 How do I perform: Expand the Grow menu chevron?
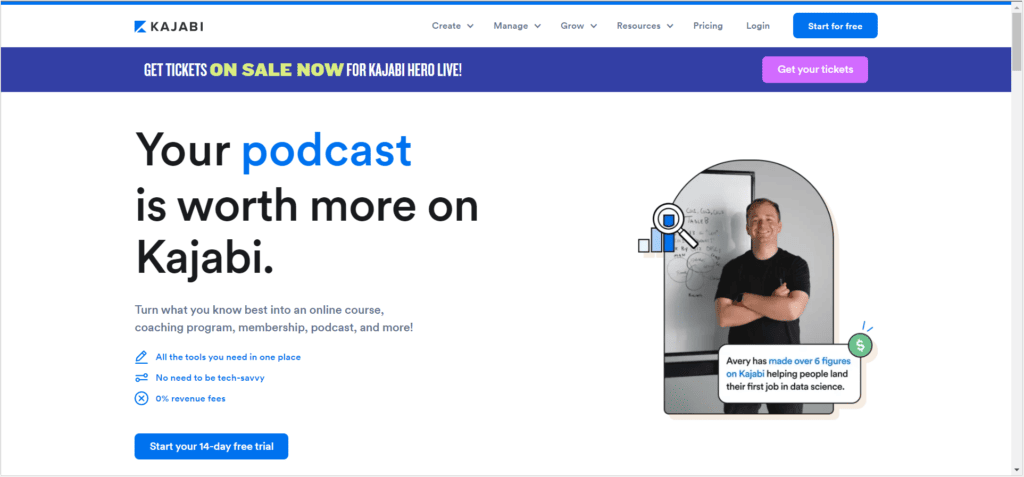coord(594,26)
